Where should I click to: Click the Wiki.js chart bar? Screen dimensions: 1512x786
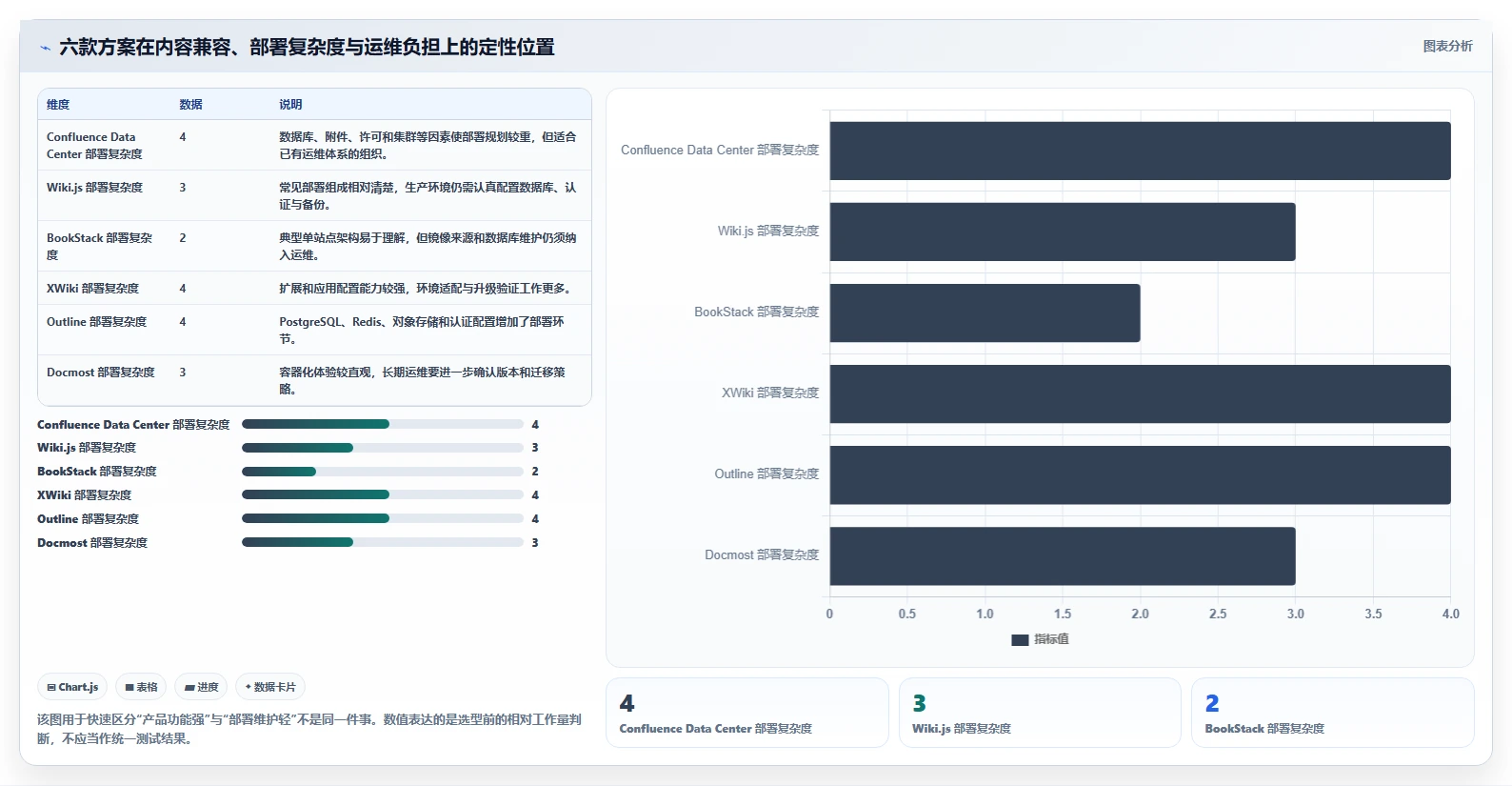[1063, 232]
